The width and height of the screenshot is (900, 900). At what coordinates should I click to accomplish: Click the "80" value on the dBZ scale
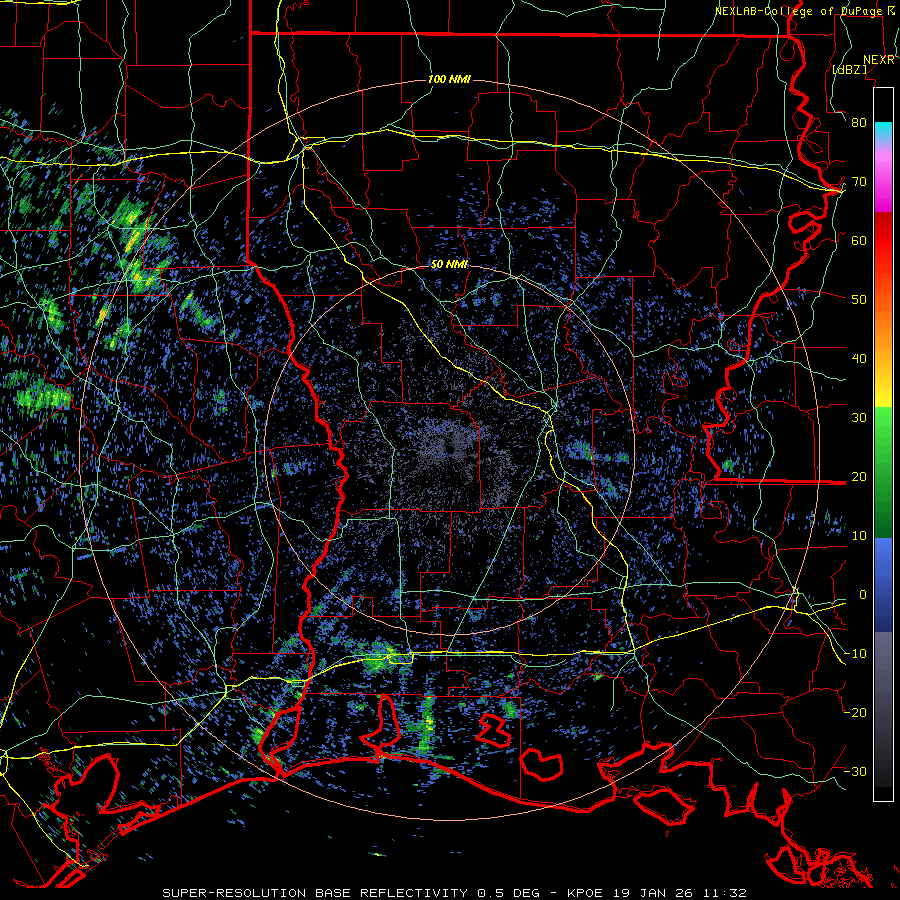tap(859, 123)
